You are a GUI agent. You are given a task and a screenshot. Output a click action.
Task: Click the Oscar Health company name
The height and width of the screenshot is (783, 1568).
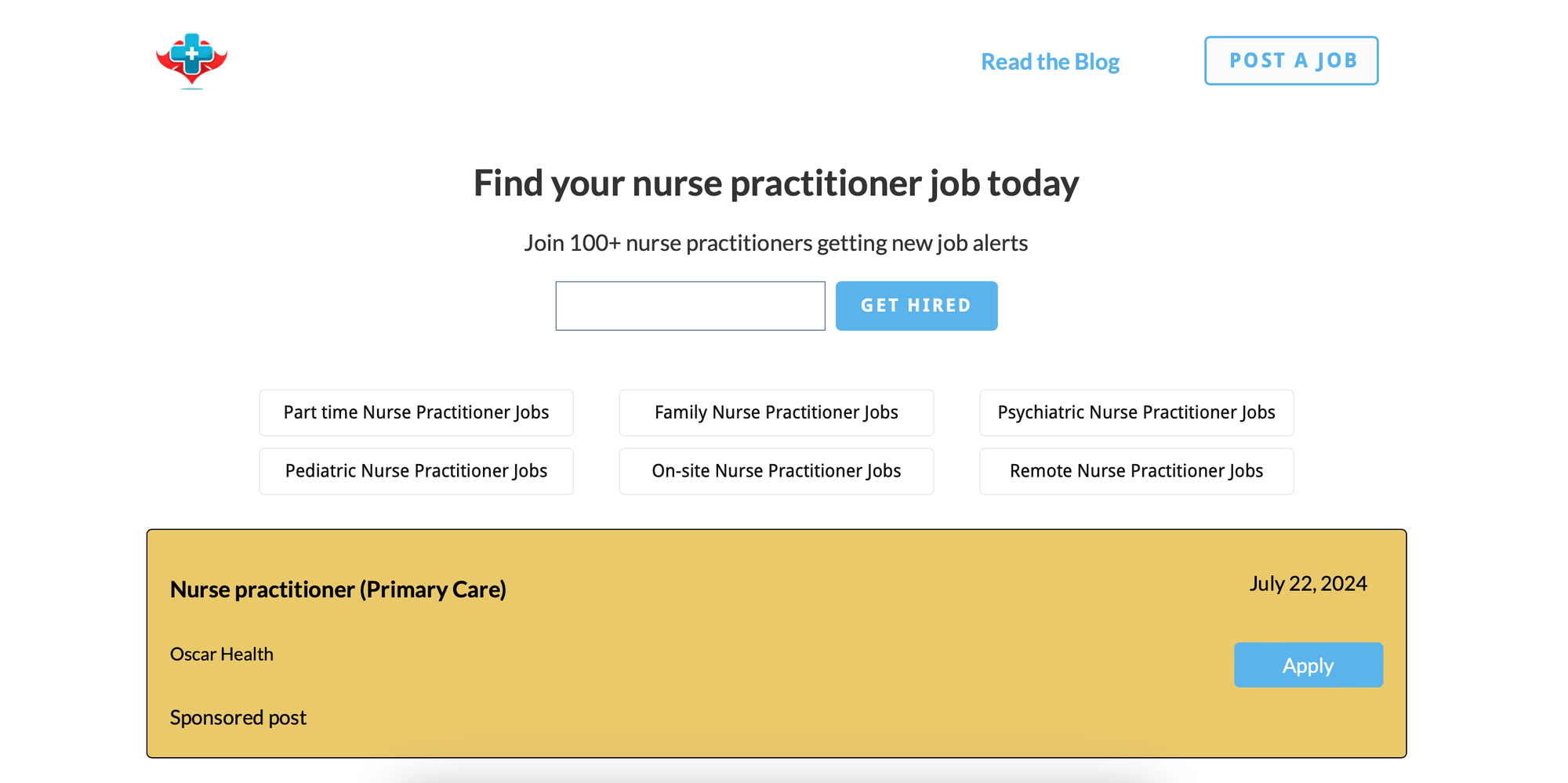pos(222,654)
